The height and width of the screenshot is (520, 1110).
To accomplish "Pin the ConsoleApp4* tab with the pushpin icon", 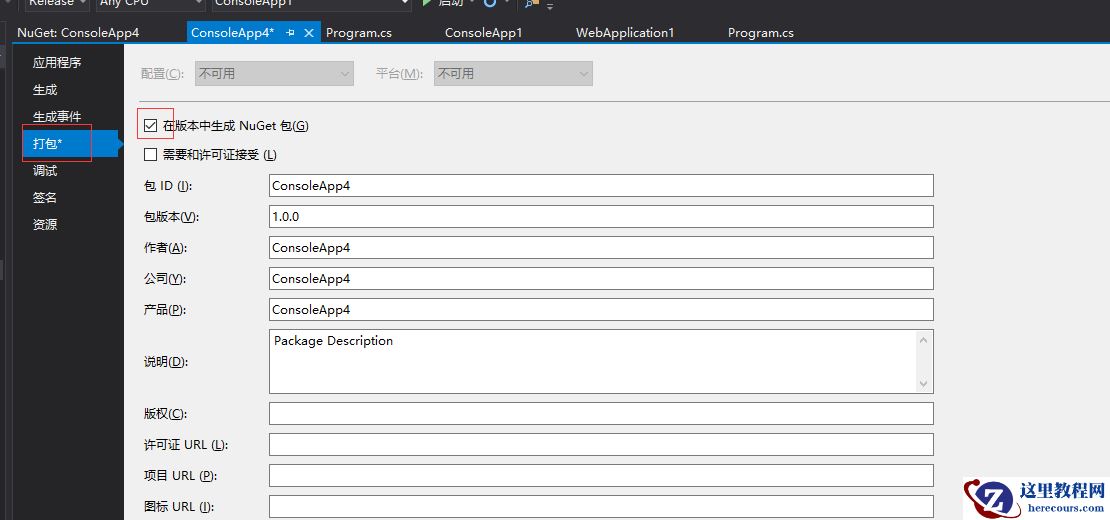I will 290,33.
